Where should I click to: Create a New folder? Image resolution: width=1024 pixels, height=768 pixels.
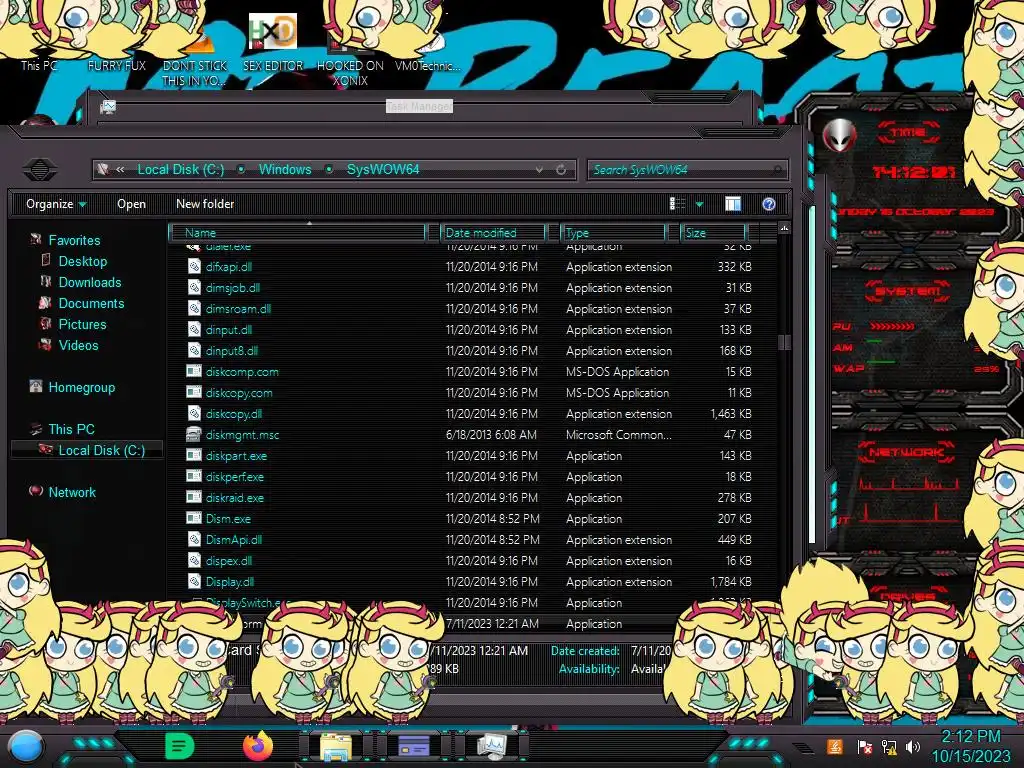coord(205,204)
